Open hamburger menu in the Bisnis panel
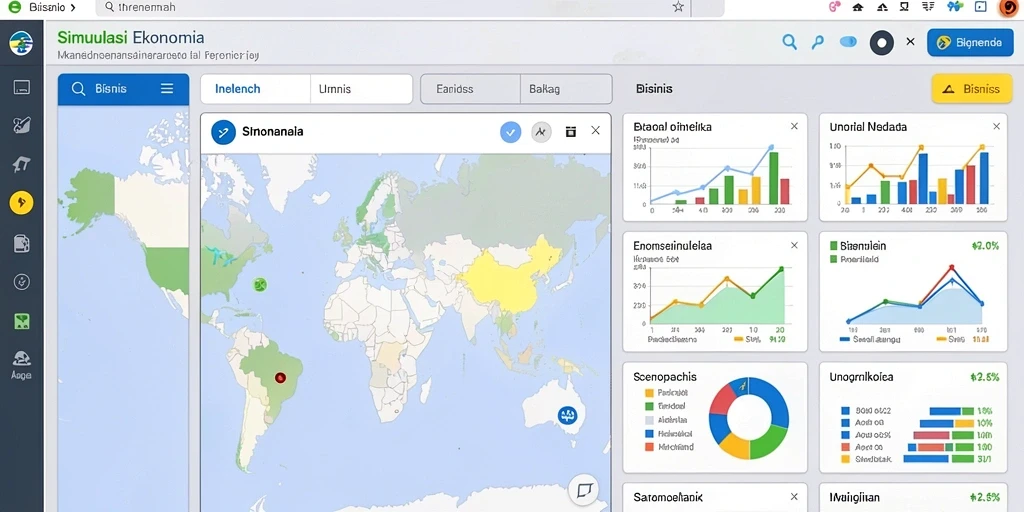1024x512 pixels. (x=167, y=88)
